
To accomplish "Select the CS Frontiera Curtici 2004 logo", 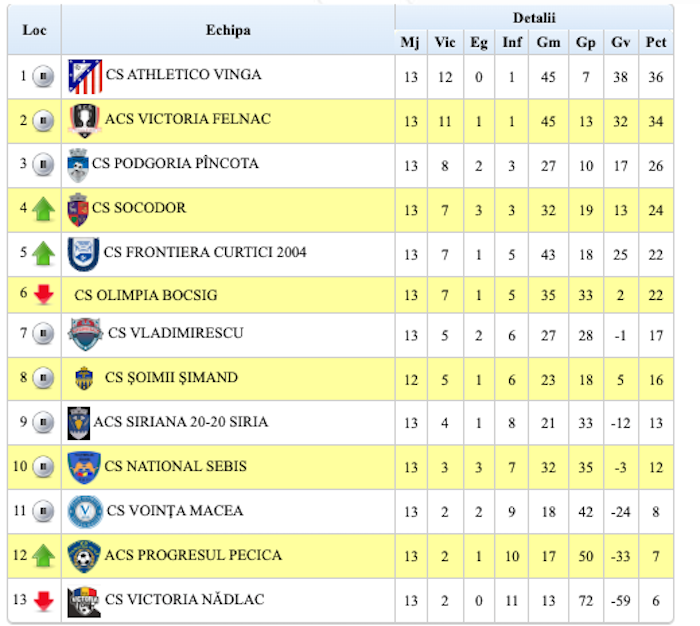I will (x=84, y=254).
